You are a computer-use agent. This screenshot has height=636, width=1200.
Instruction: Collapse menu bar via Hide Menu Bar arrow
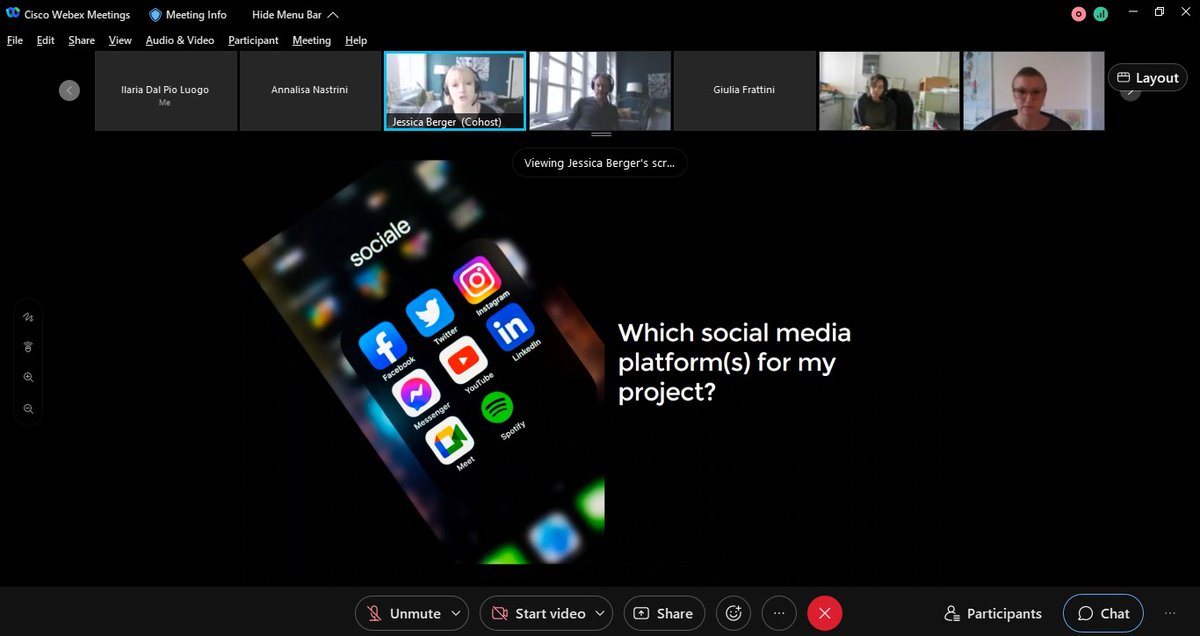pos(333,15)
